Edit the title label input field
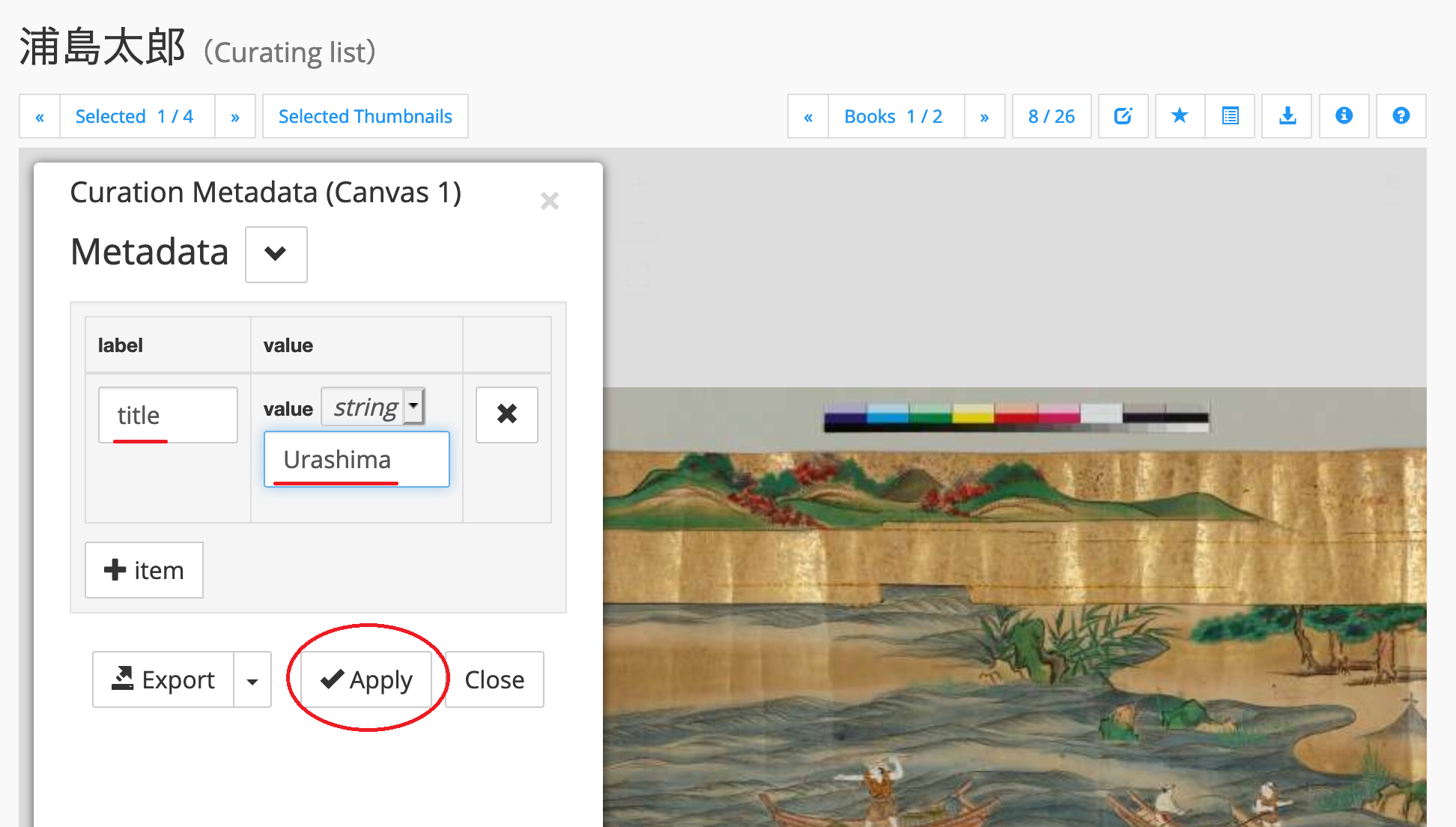Viewport: 1456px width, 827px height. 168,414
